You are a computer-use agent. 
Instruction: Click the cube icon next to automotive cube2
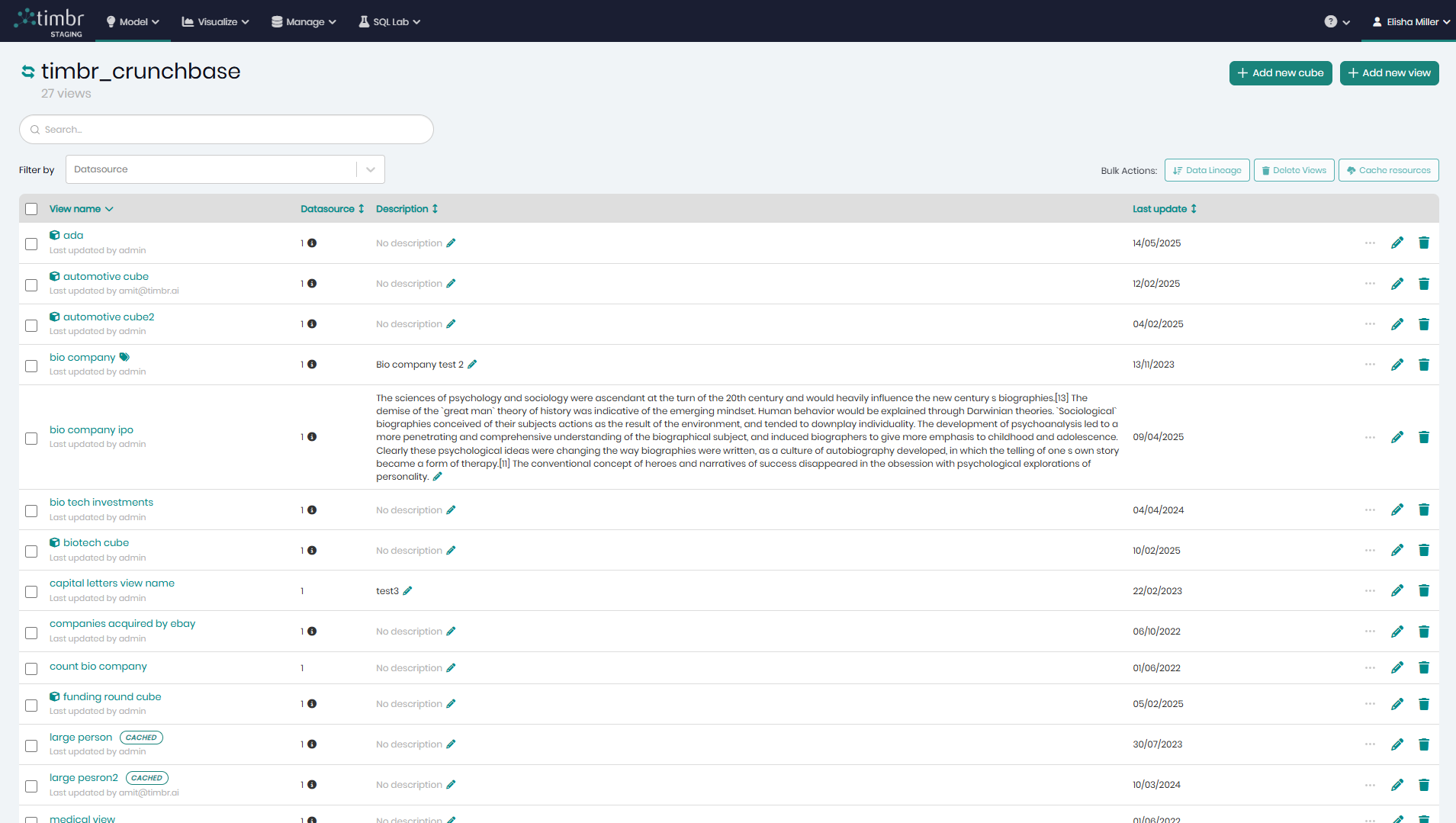pos(55,316)
